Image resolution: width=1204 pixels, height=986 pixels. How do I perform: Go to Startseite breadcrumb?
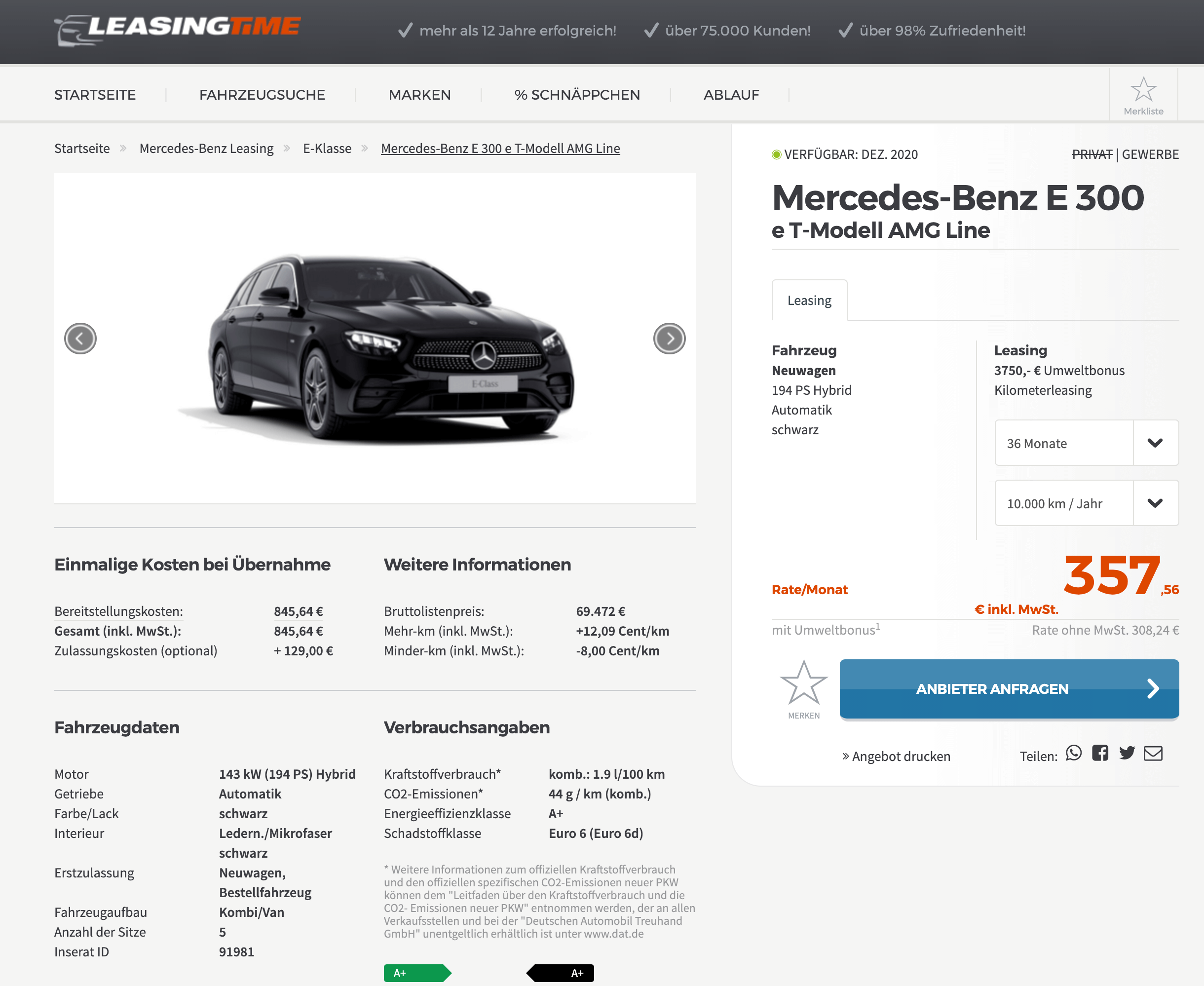[x=82, y=149]
